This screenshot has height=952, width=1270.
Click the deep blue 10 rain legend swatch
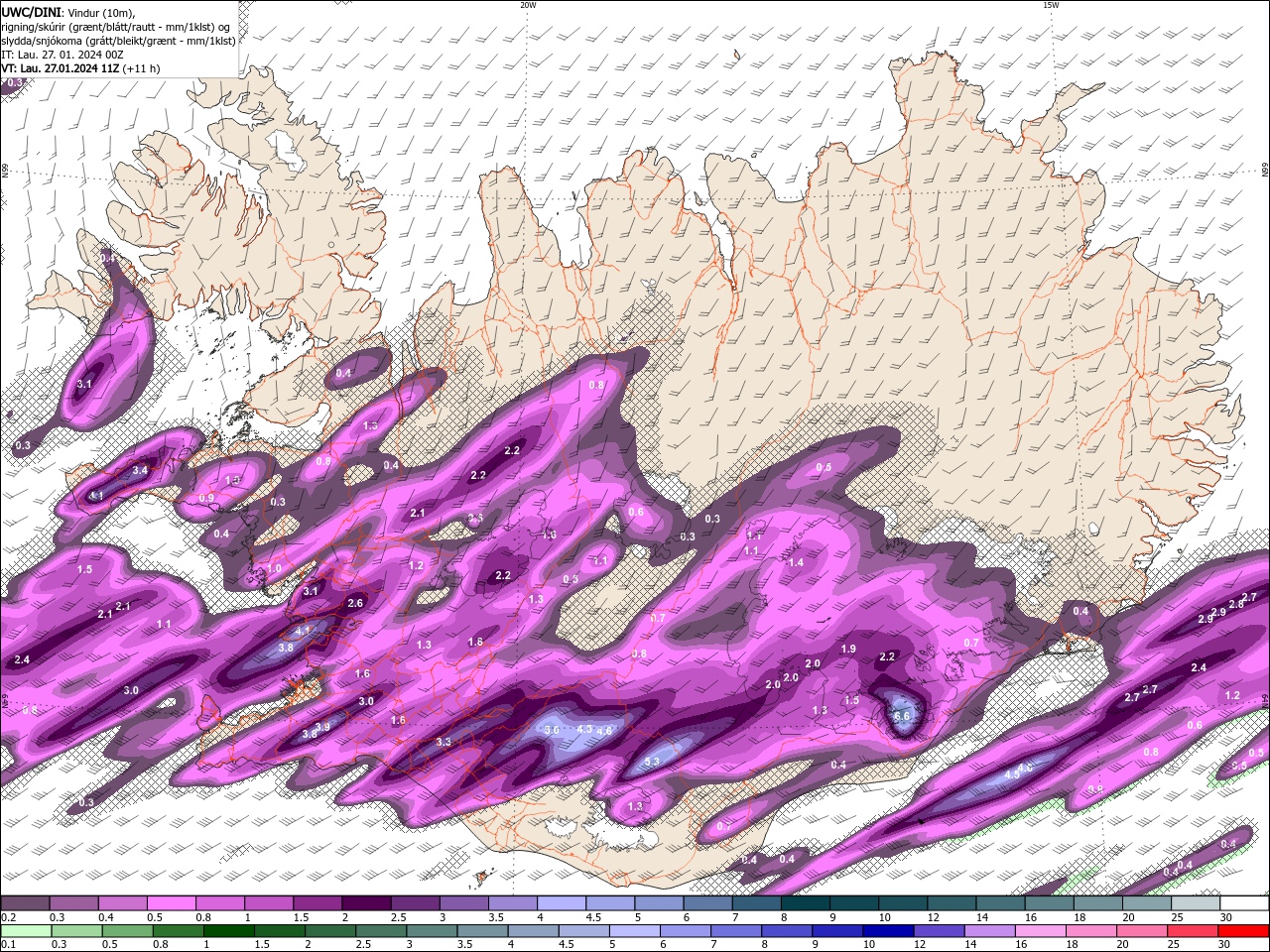coord(887,930)
